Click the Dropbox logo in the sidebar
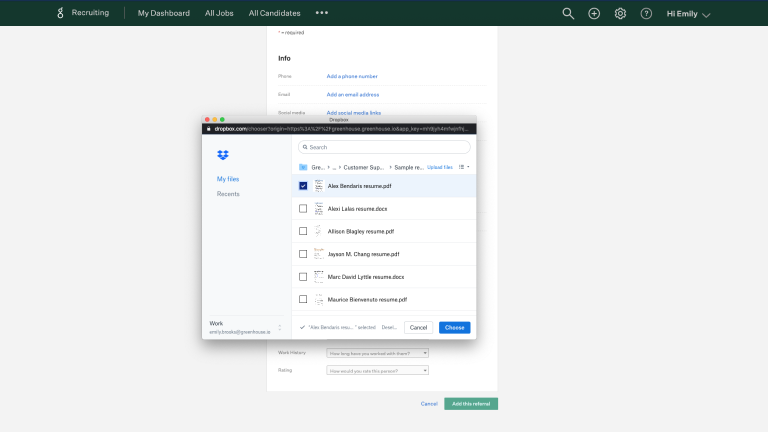This screenshot has height=432, width=768. coord(223,155)
